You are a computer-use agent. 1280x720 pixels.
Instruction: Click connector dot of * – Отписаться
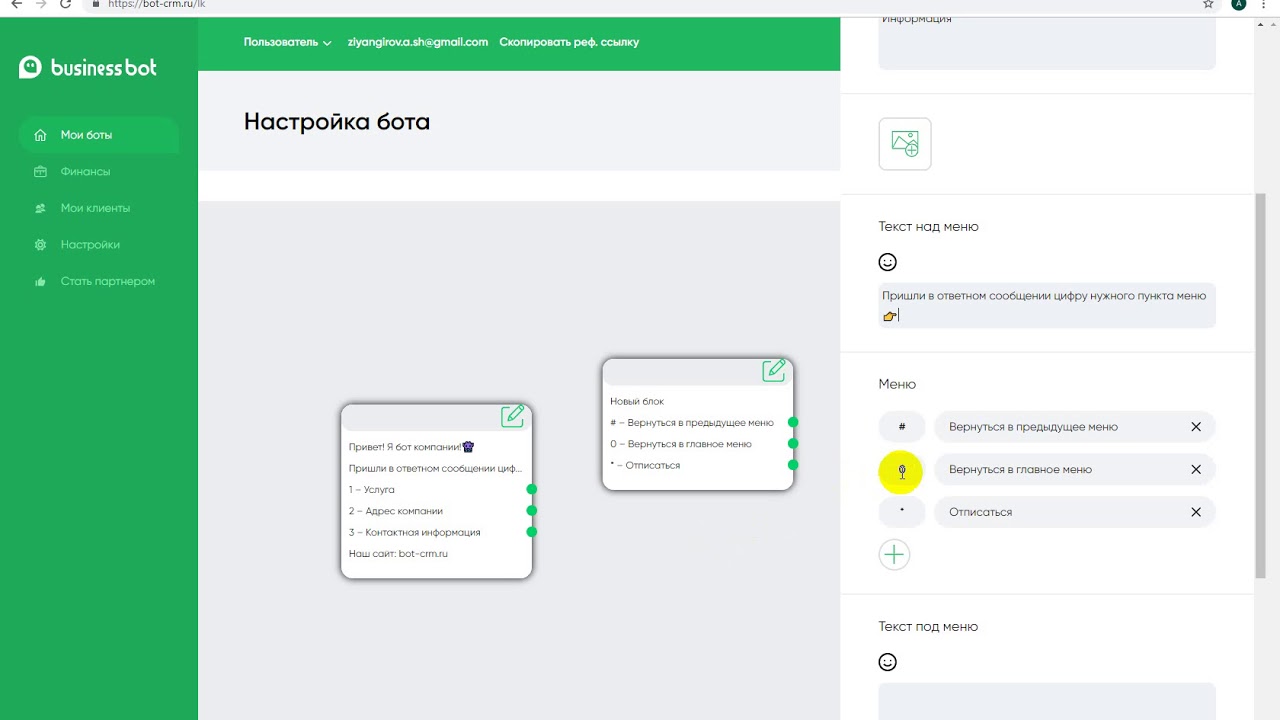click(x=793, y=464)
